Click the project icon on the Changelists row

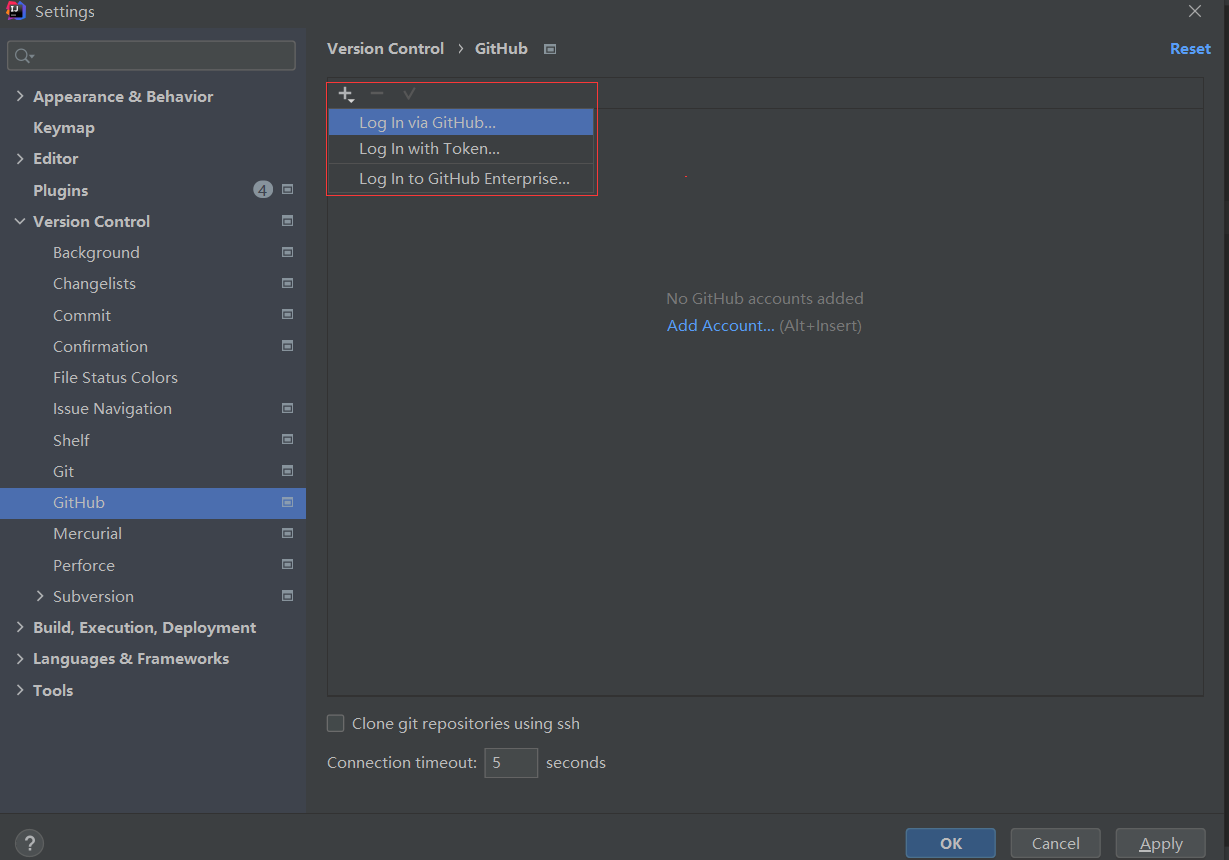point(287,283)
